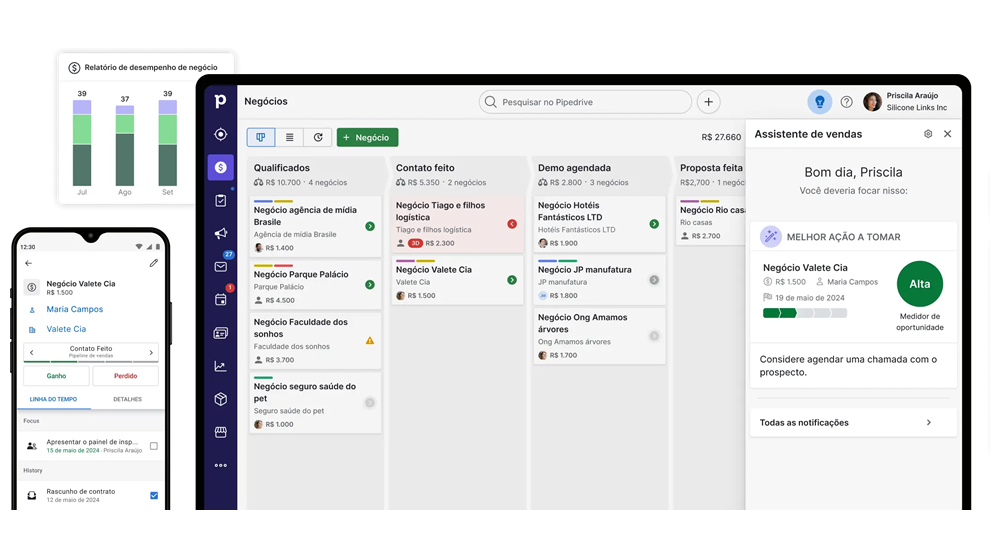This screenshot has width=1000, height=558.
Task: Click the quick add plus button
Action: point(709,102)
